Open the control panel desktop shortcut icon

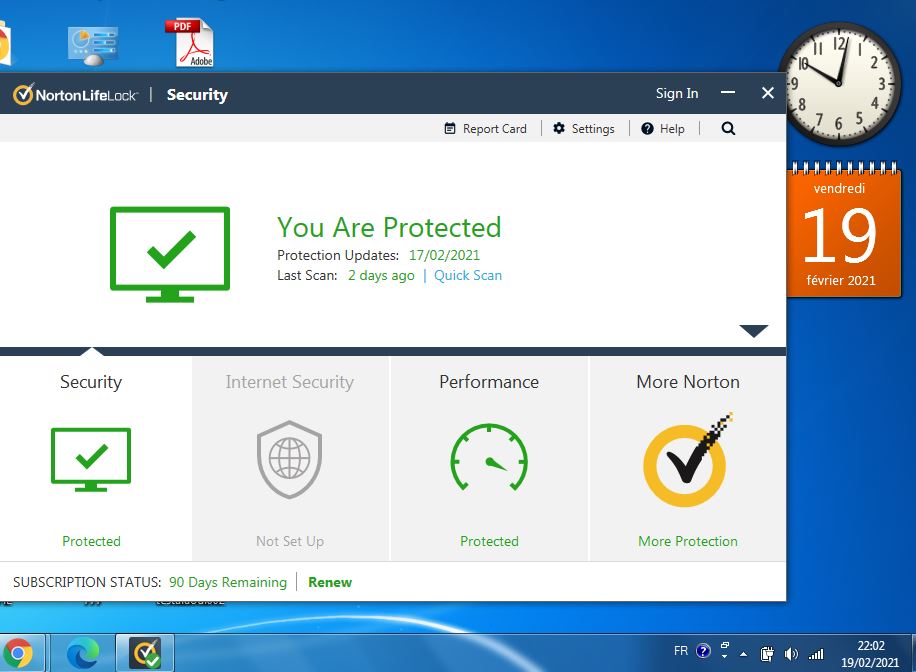pos(93,46)
